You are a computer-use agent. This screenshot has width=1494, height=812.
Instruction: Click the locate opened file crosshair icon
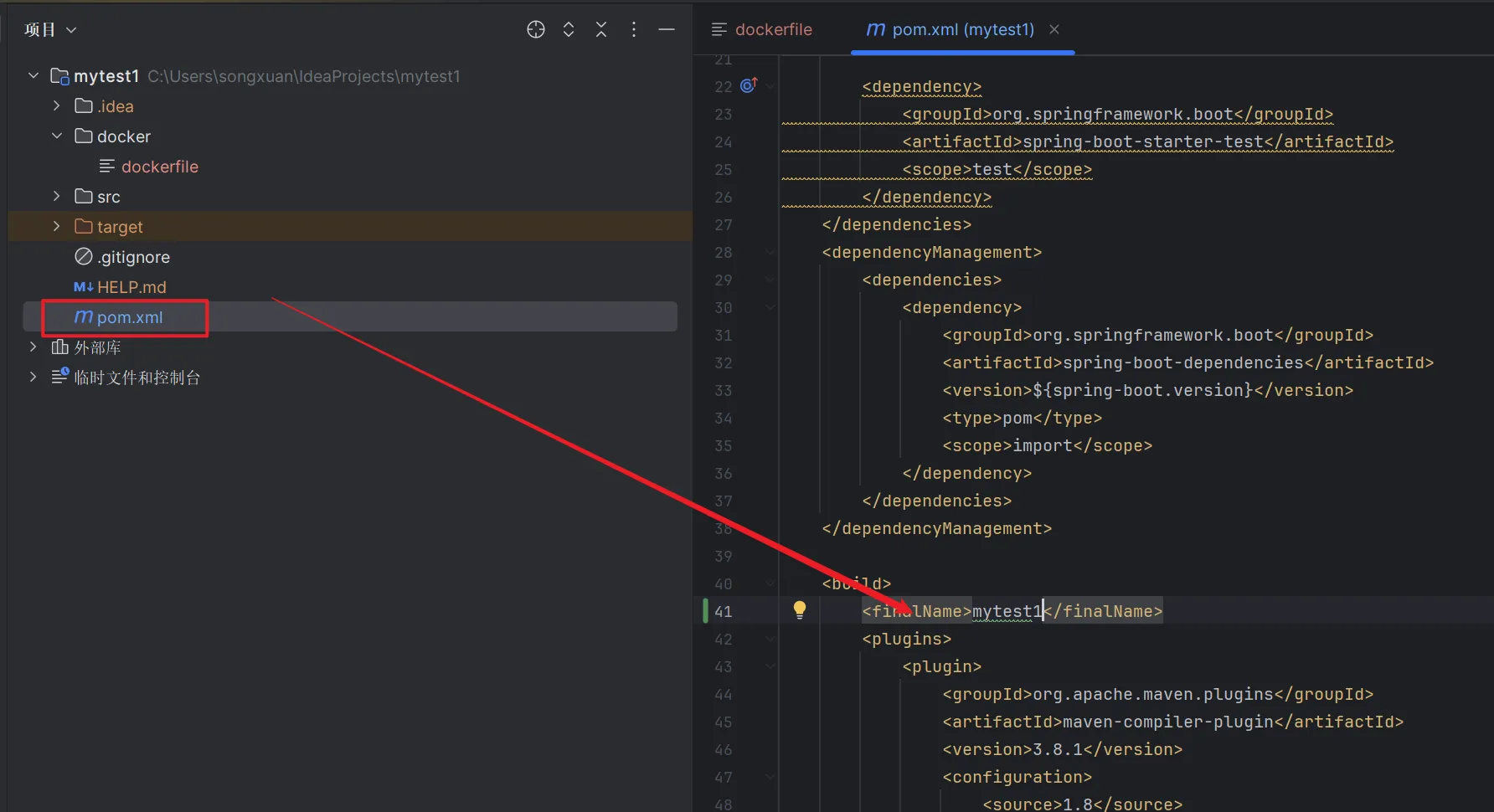point(536,30)
